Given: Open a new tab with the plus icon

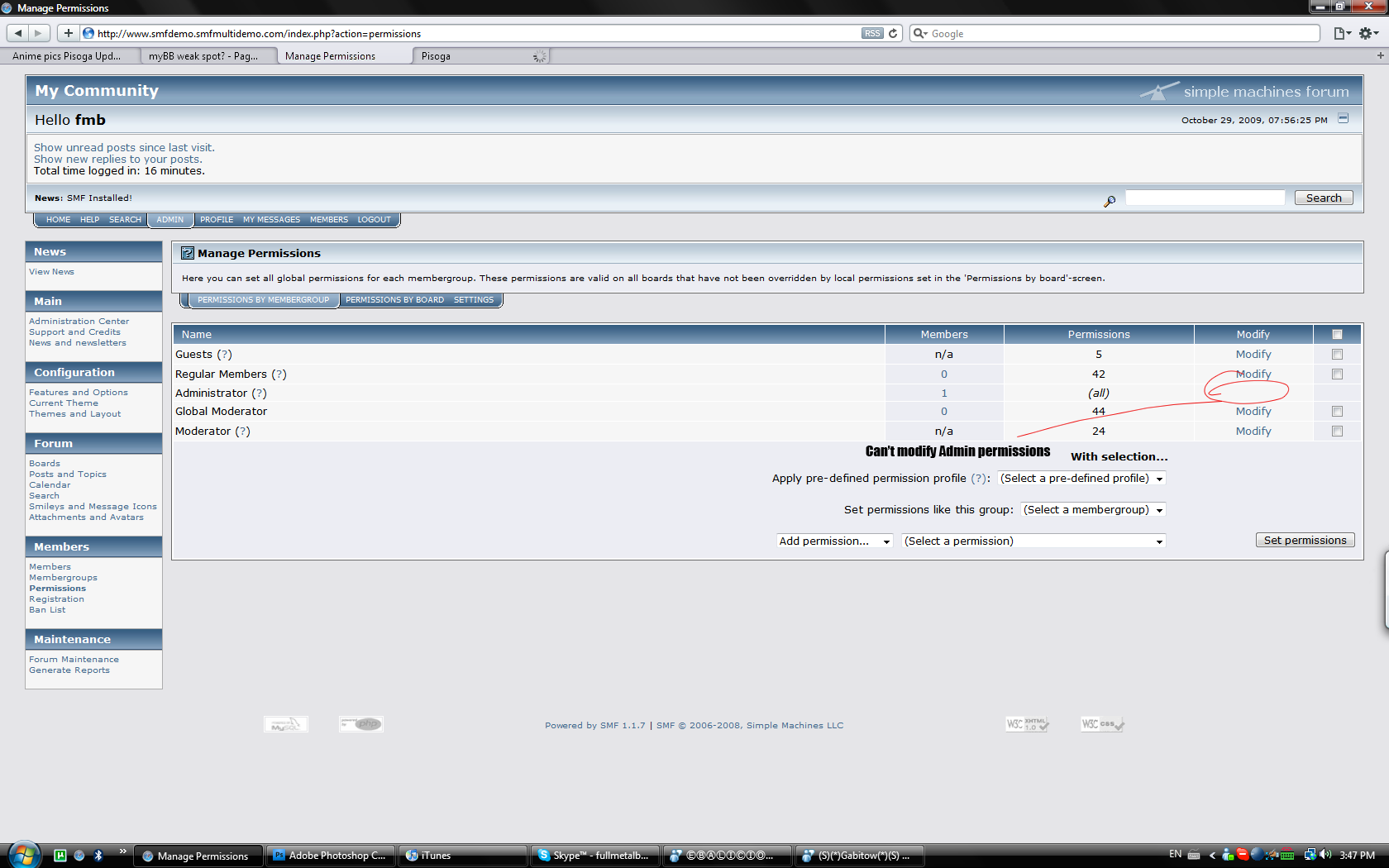Looking at the screenshot, I should pos(1380,55).
